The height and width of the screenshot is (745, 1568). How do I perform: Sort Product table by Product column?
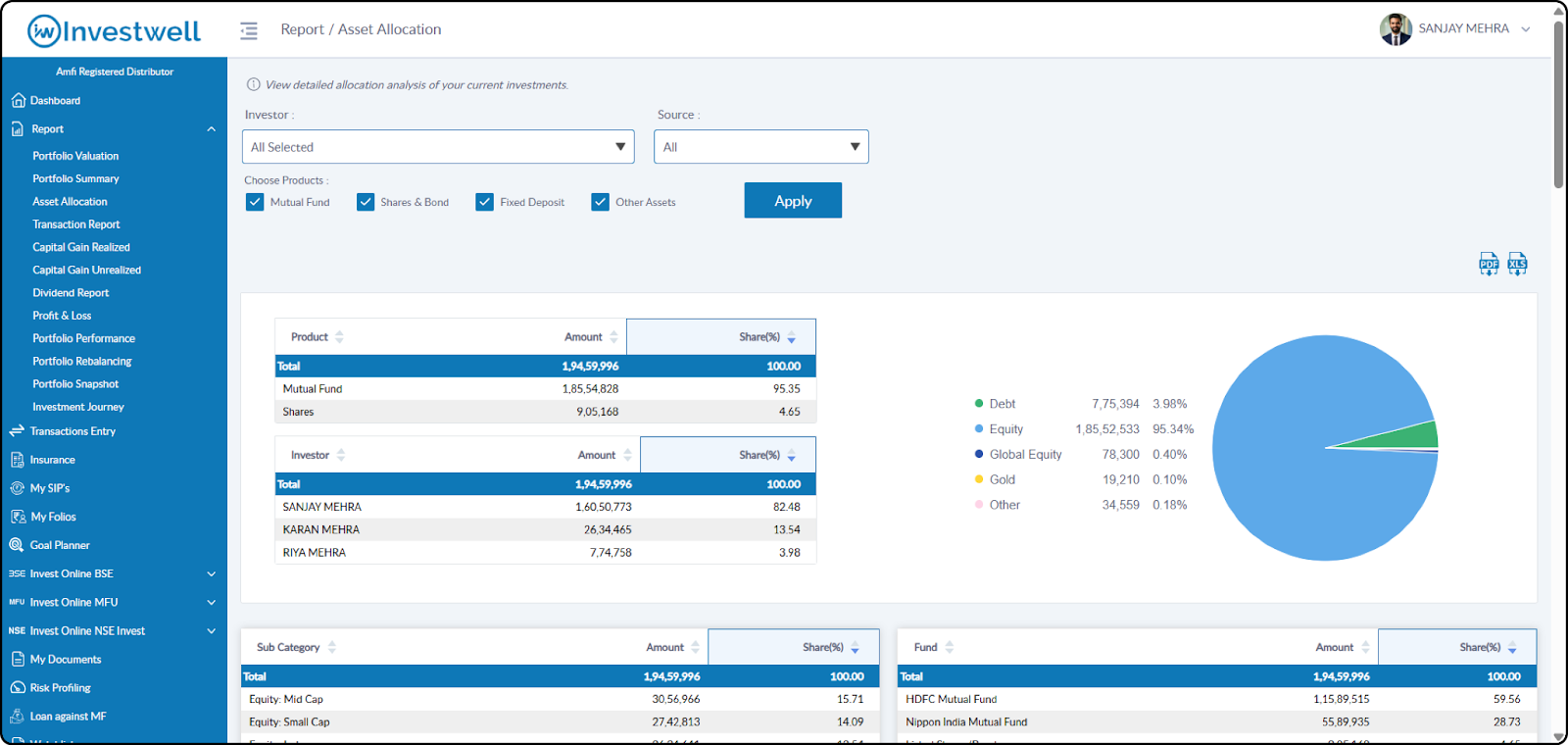(x=339, y=336)
